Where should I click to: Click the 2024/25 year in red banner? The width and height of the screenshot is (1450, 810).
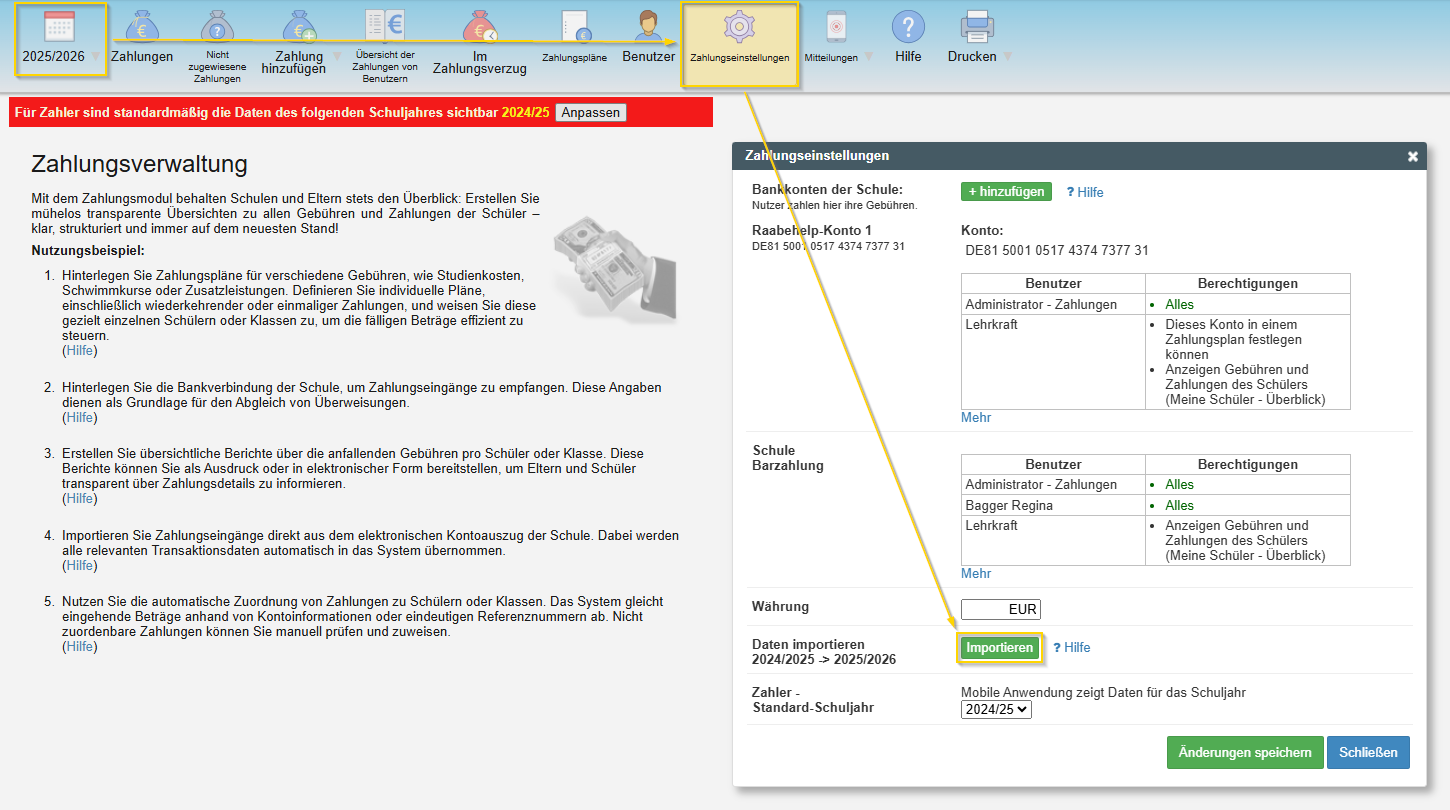(526, 113)
